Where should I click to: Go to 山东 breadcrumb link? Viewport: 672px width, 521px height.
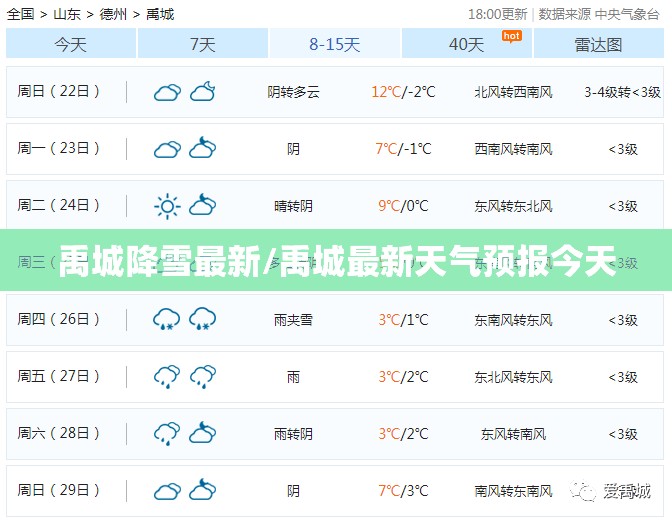coord(67,14)
